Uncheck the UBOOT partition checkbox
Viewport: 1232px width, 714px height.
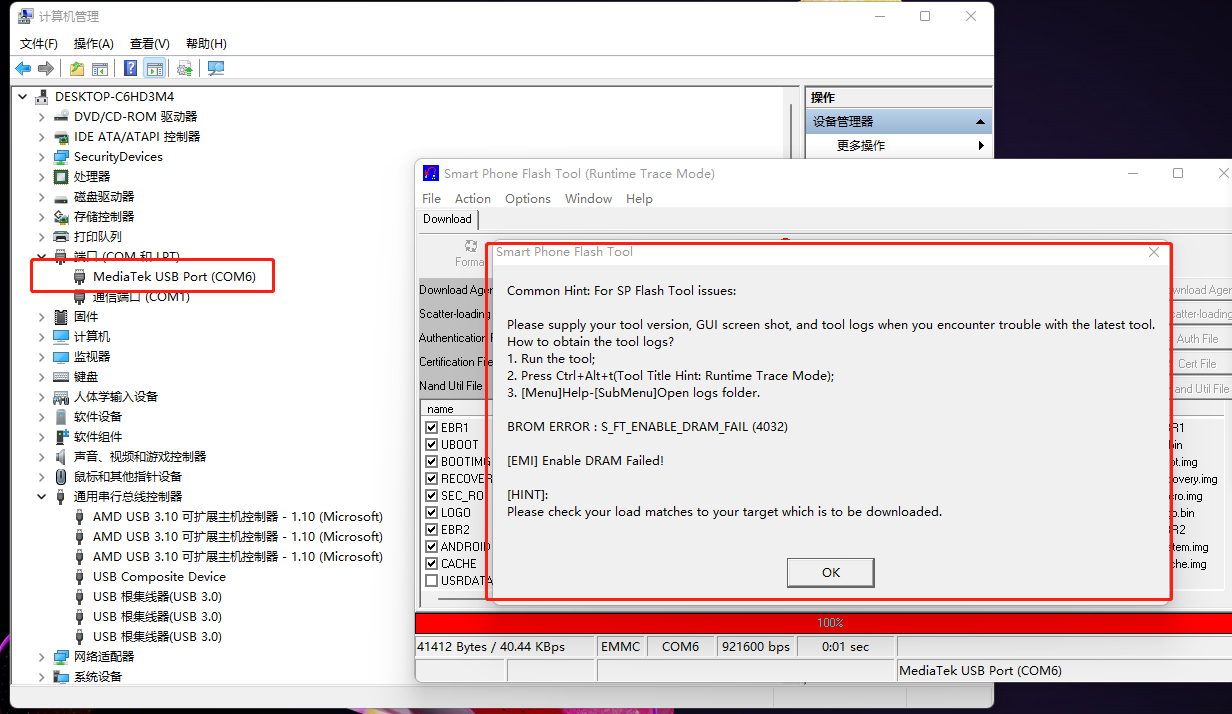pyautogui.click(x=432, y=445)
